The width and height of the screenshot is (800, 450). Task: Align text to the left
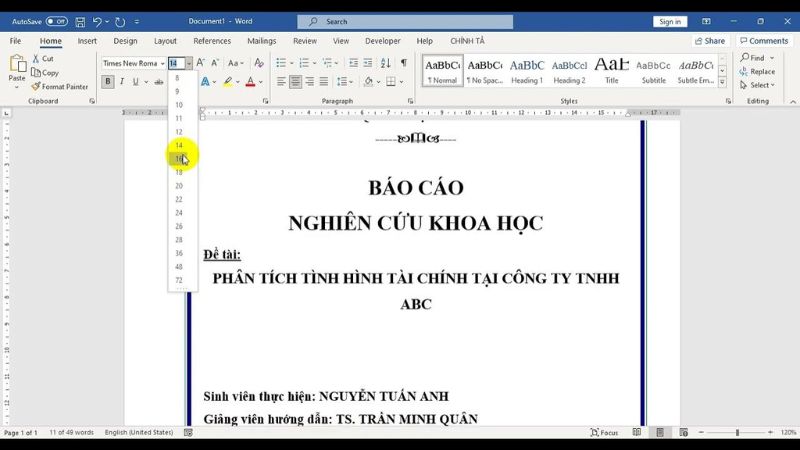281,82
